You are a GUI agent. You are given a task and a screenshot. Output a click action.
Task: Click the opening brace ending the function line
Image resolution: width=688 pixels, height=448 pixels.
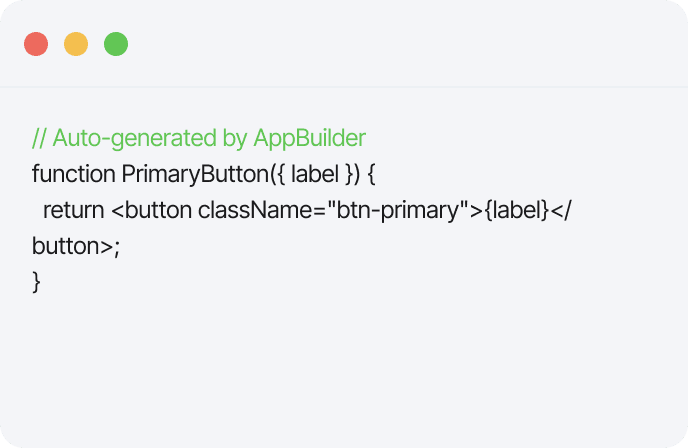(371, 173)
